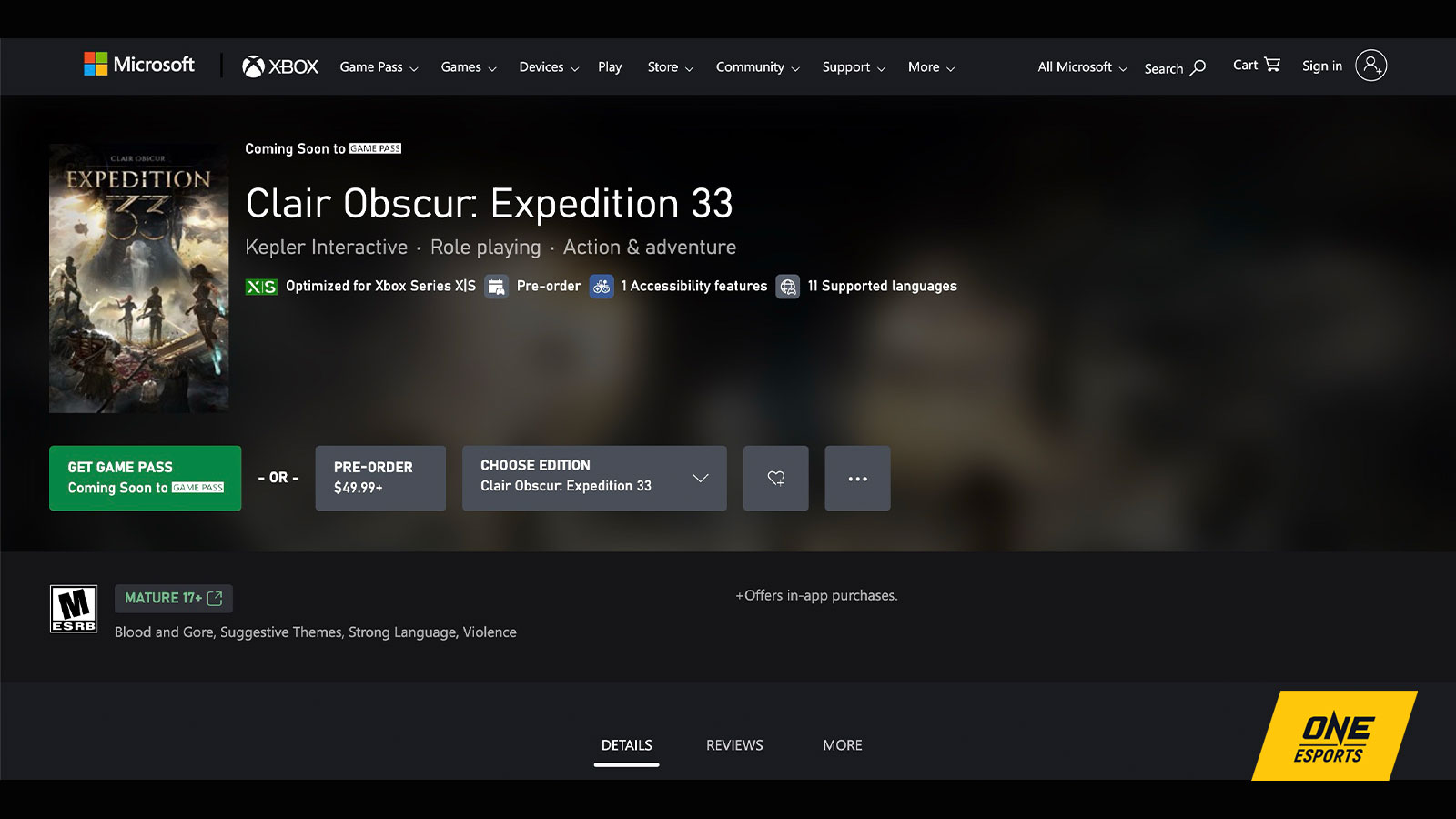Open the MATURE 17+ rating link
Screen dimensions: 1456x819
[173, 598]
